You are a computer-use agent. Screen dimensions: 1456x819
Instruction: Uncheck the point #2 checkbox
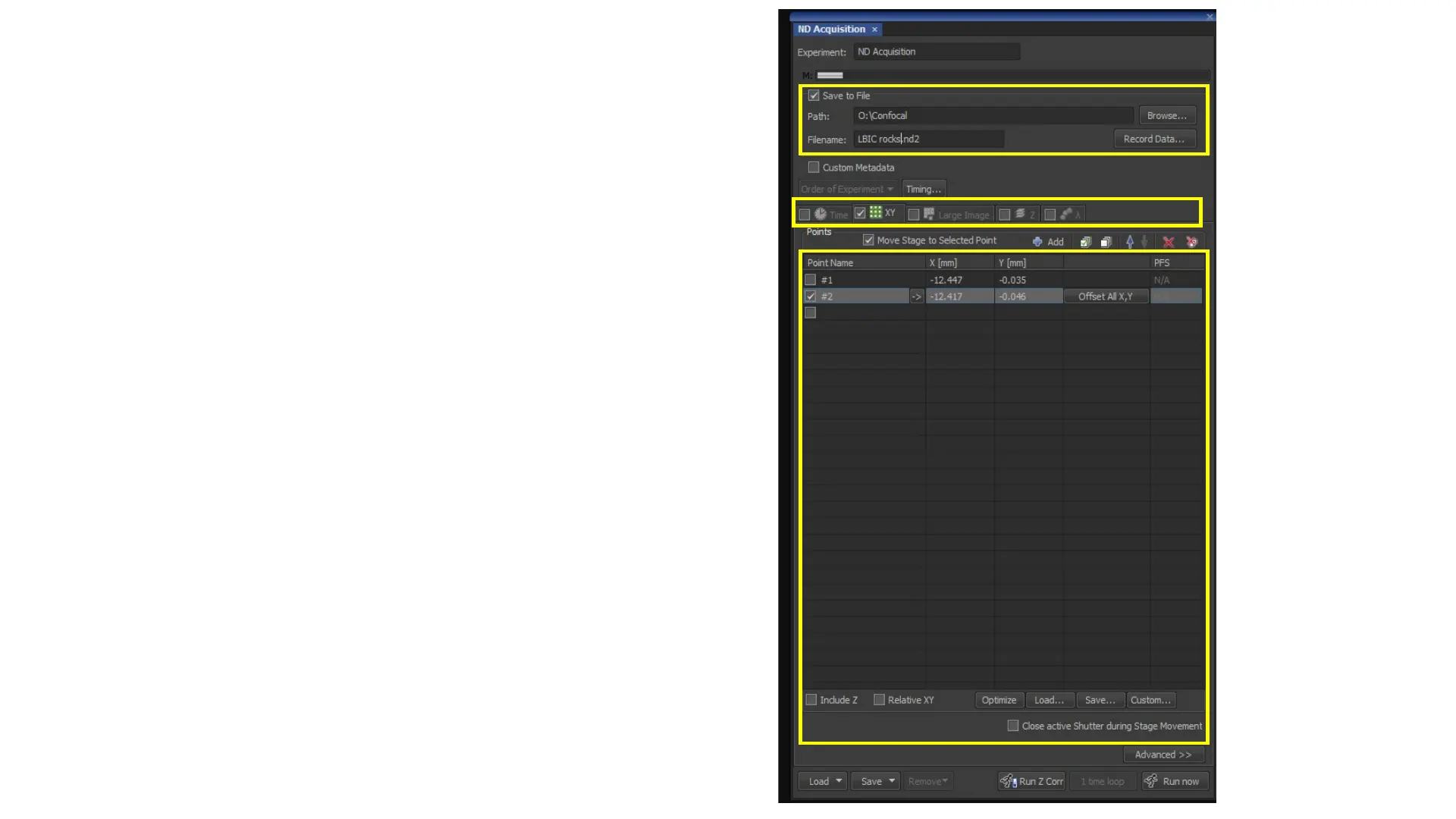coord(811,297)
